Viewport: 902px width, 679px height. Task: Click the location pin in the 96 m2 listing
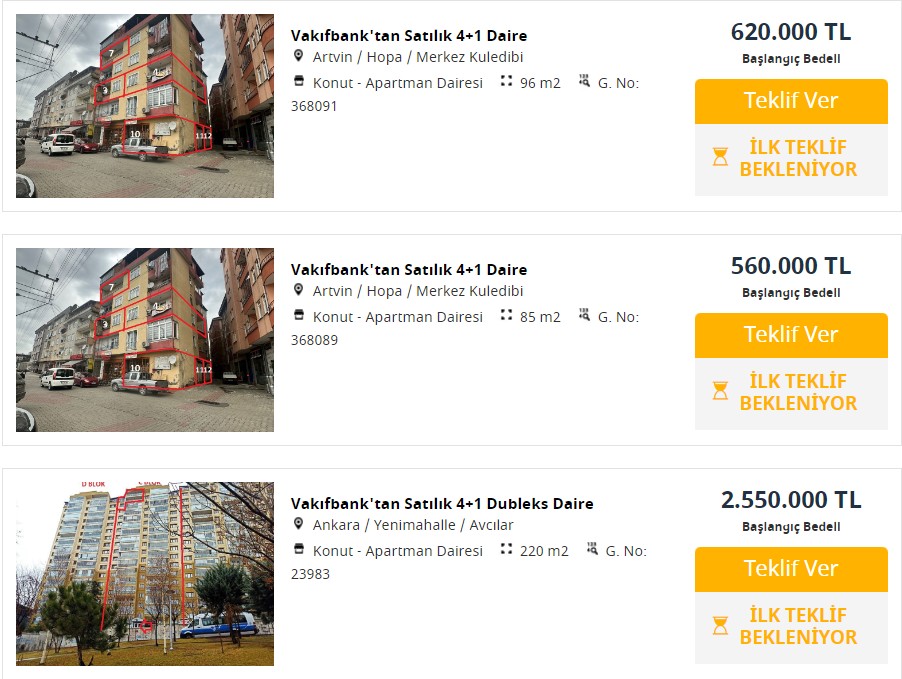(x=298, y=56)
